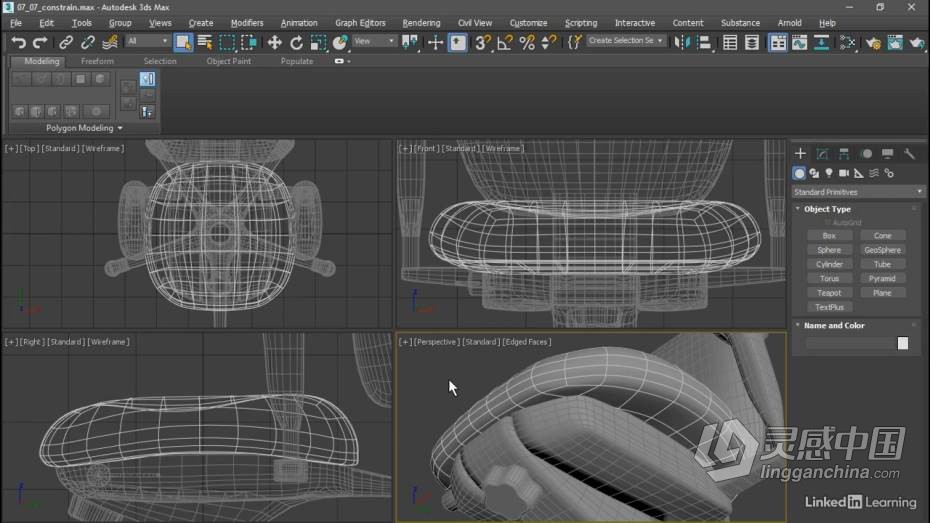
Task: Open the Scene Explorer toggle icon
Action: point(730,42)
